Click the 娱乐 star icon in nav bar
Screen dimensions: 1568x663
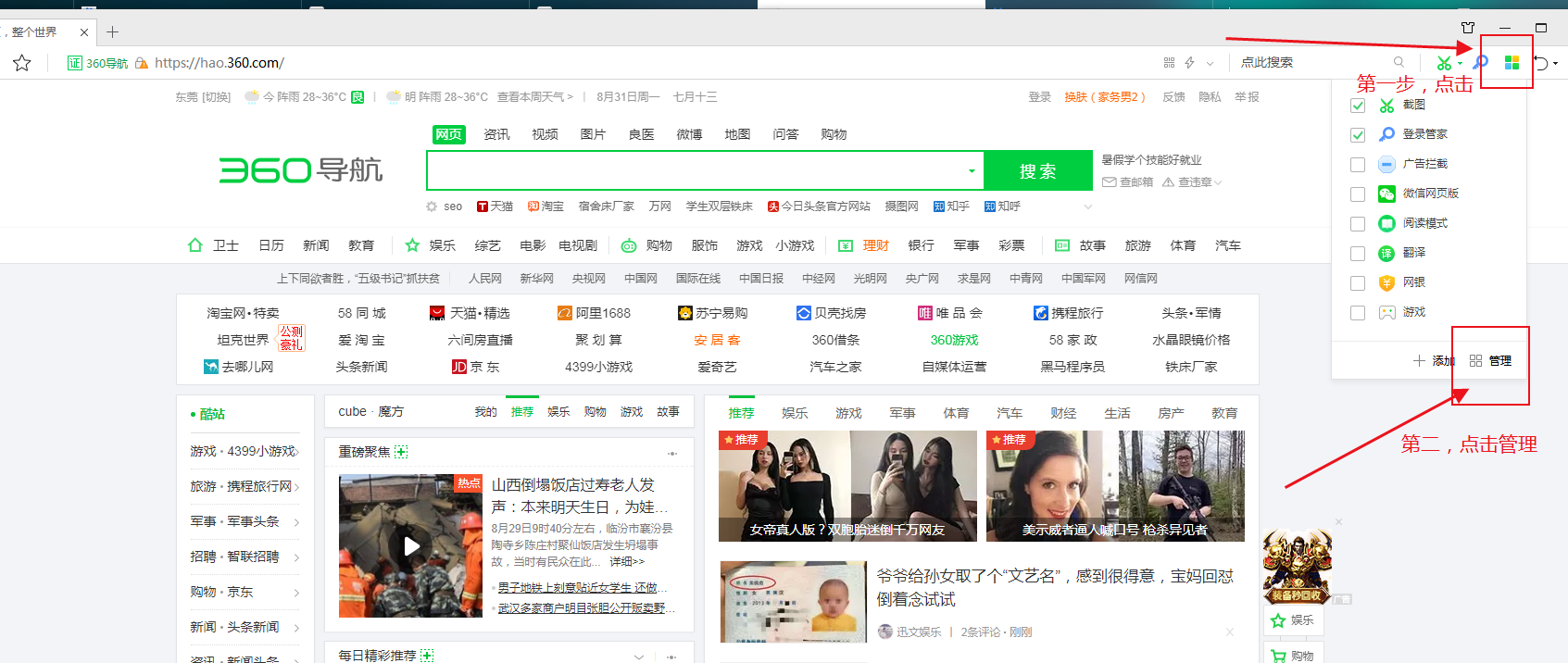pyautogui.click(x=412, y=245)
